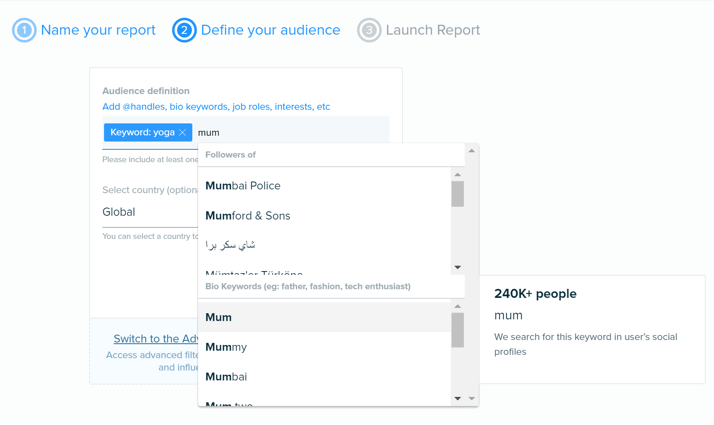714x425 pixels.
Task: Pick the Mum bio keyword
Action: [x=324, y=317]
